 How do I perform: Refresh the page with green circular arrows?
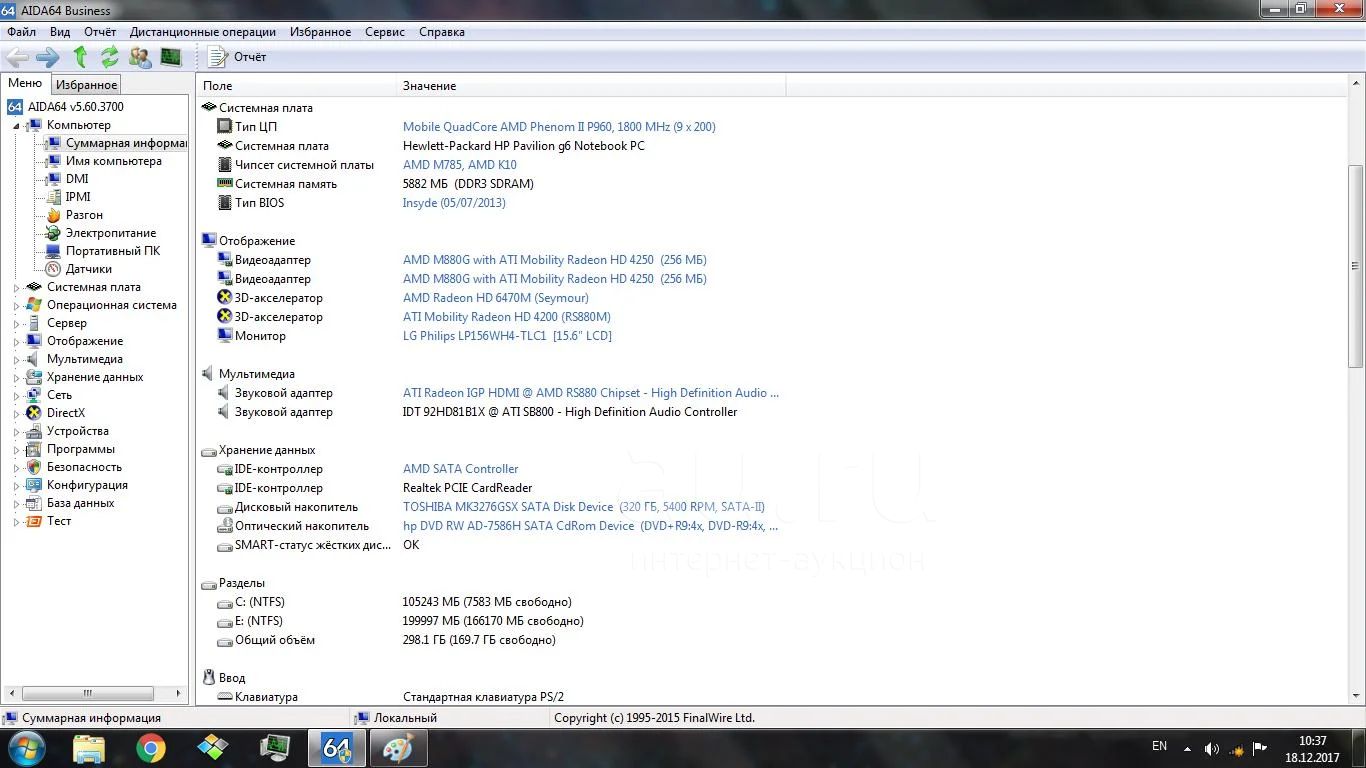[109, 57]
